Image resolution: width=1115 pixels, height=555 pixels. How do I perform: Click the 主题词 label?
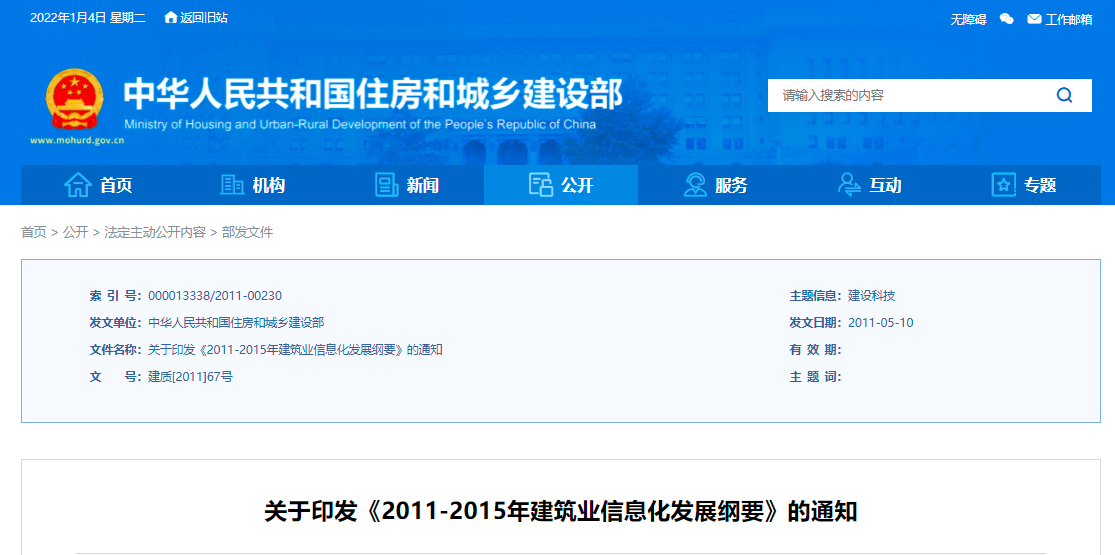[816, 377]
